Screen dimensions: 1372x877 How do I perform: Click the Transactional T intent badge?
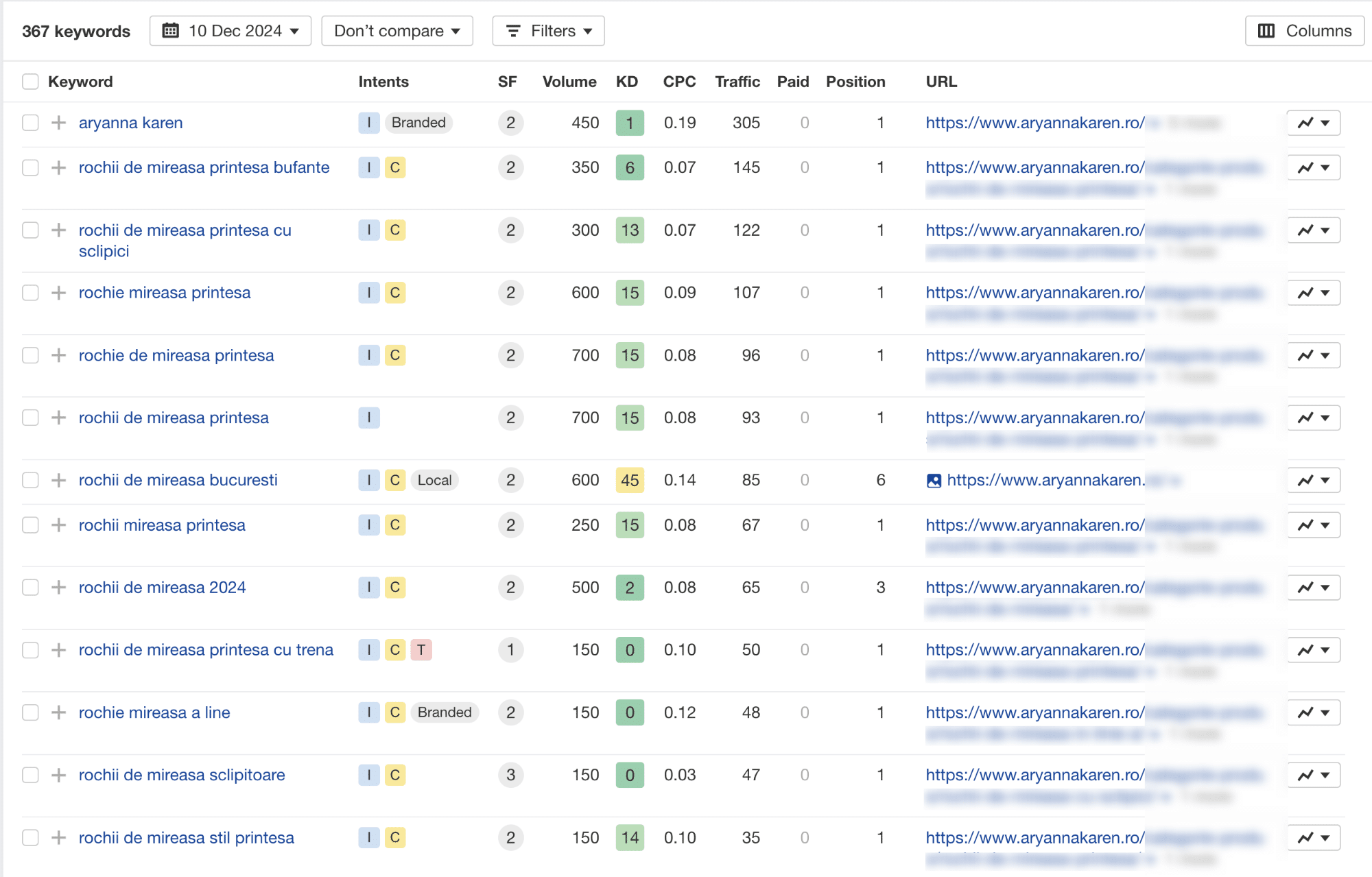pyautogui.click(x=421, y=650)
